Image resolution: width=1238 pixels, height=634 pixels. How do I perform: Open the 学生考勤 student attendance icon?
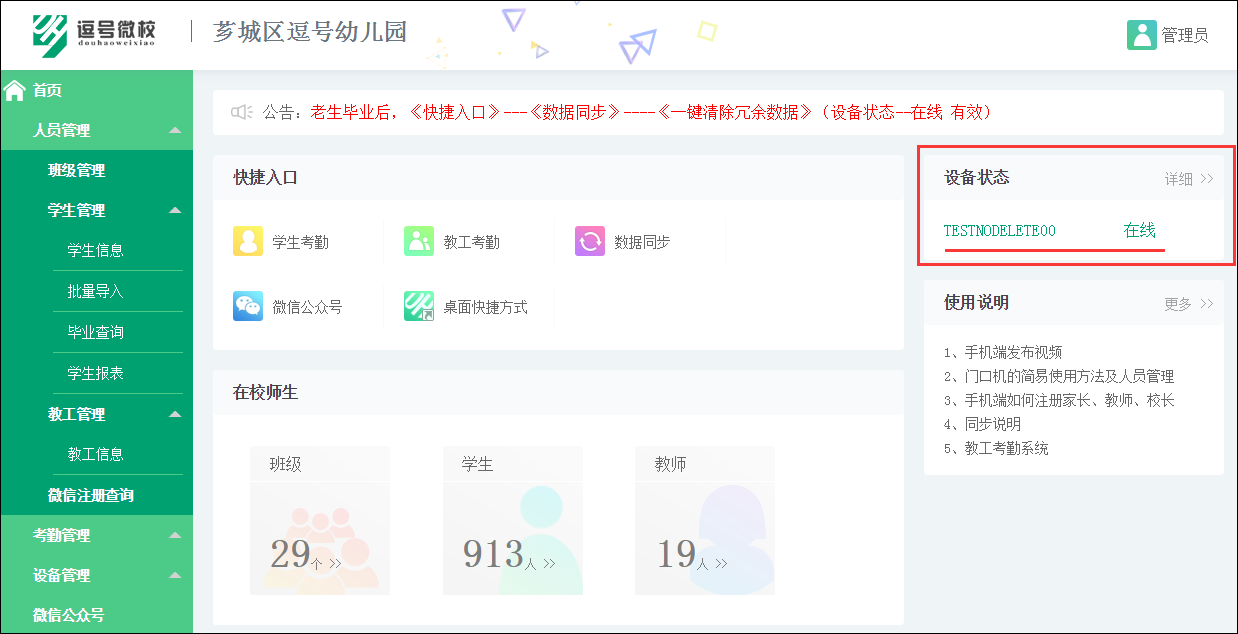[x=248, y=241]
